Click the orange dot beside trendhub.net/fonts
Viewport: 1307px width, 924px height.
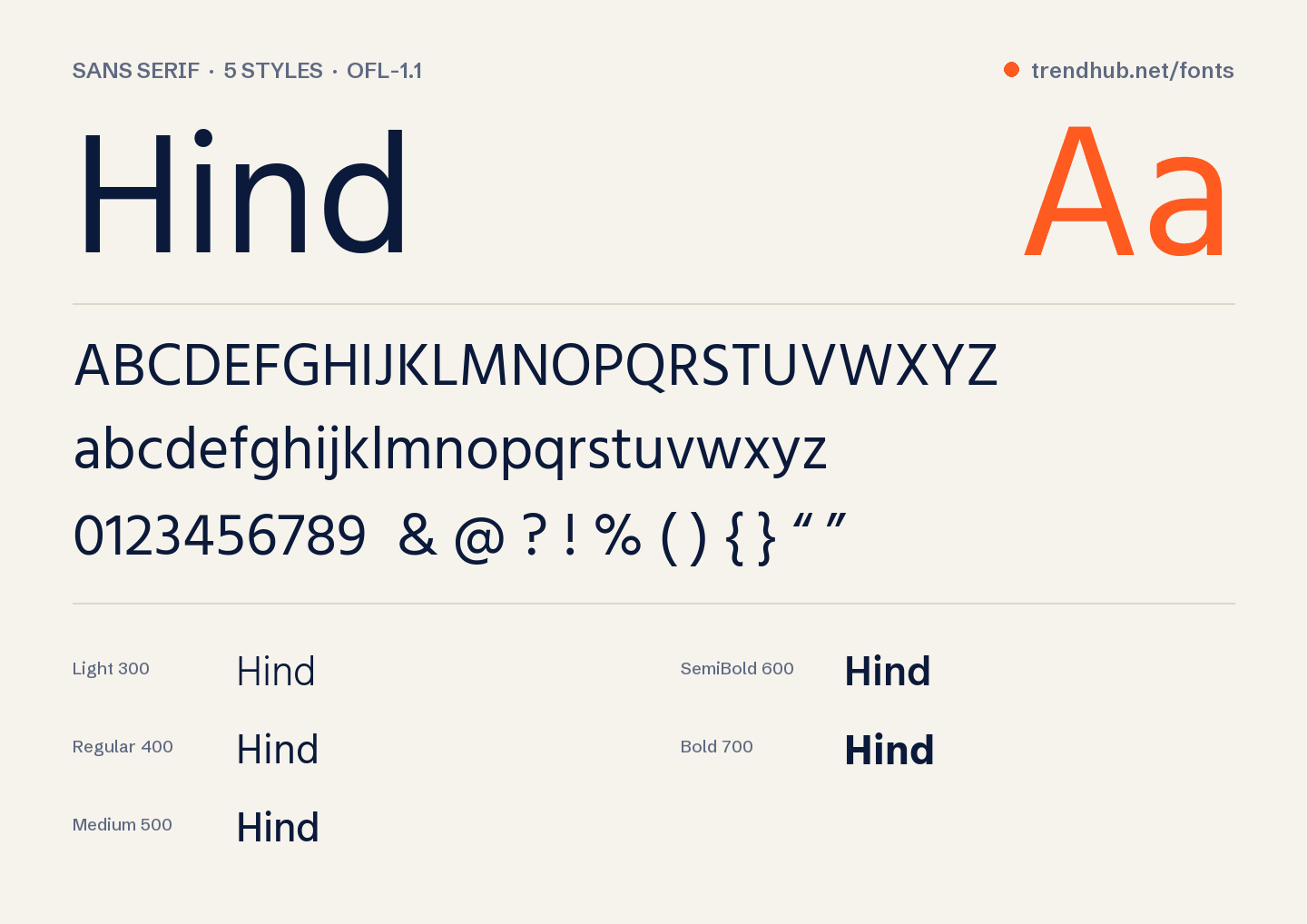[x=1011, y=70]
